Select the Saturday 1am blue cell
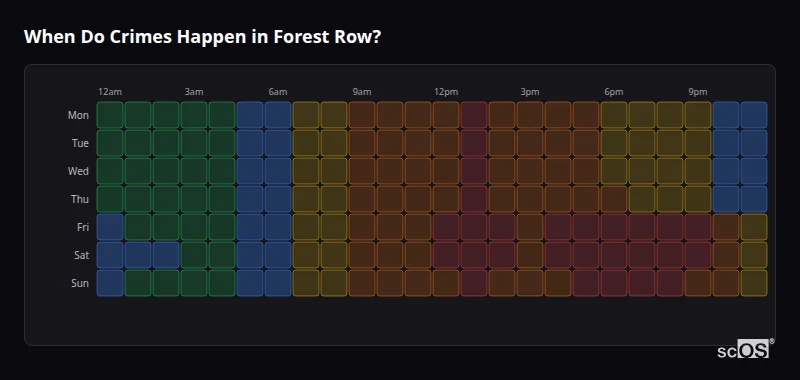Image resolution: width=800 pixels, height=380 pixels. (138, 255)
